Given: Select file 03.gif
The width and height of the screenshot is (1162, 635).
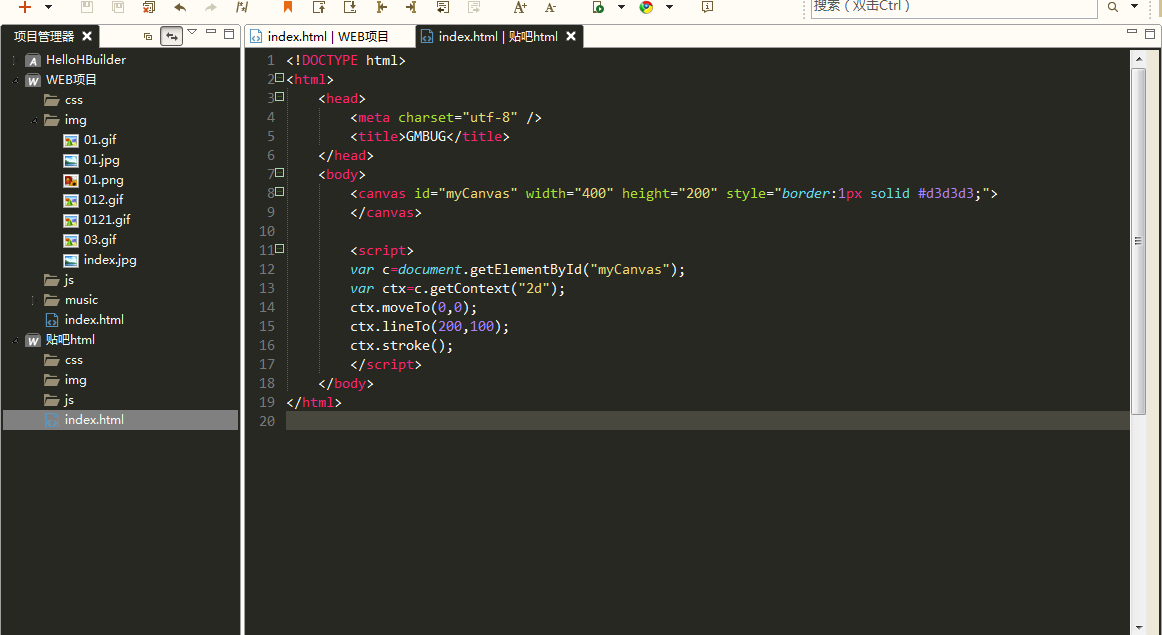Looking at the screenshot, I should (100, 239).
